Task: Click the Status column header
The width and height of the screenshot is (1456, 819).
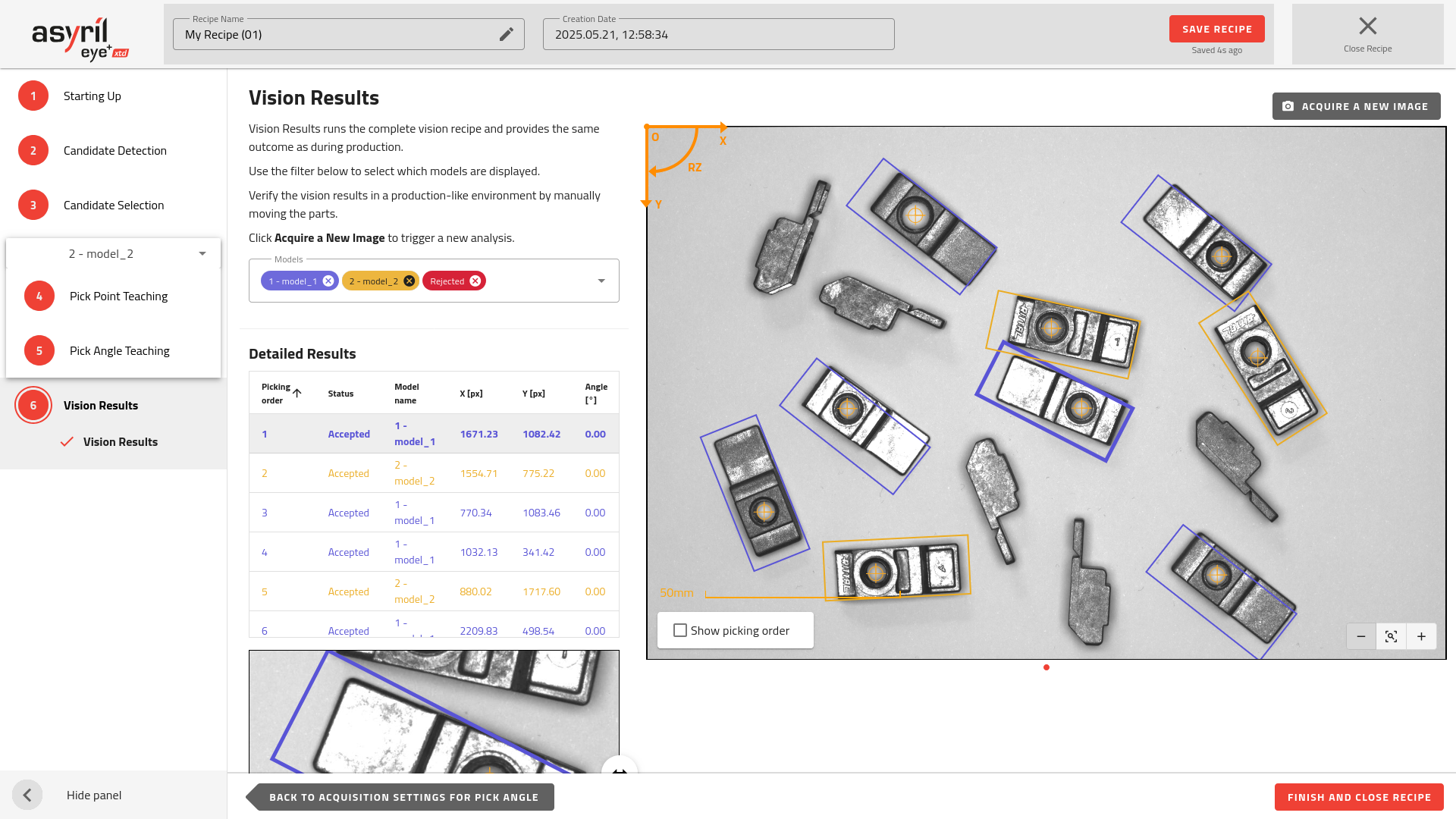Action: (340, 394)
